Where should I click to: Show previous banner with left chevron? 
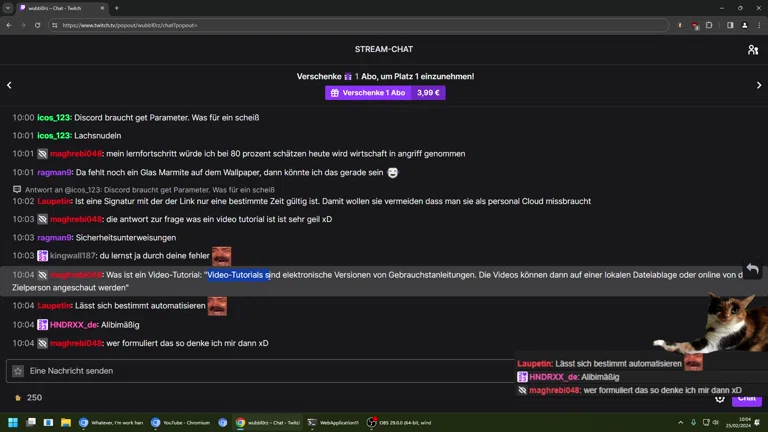pyautogui.click(x=9, y=85)
